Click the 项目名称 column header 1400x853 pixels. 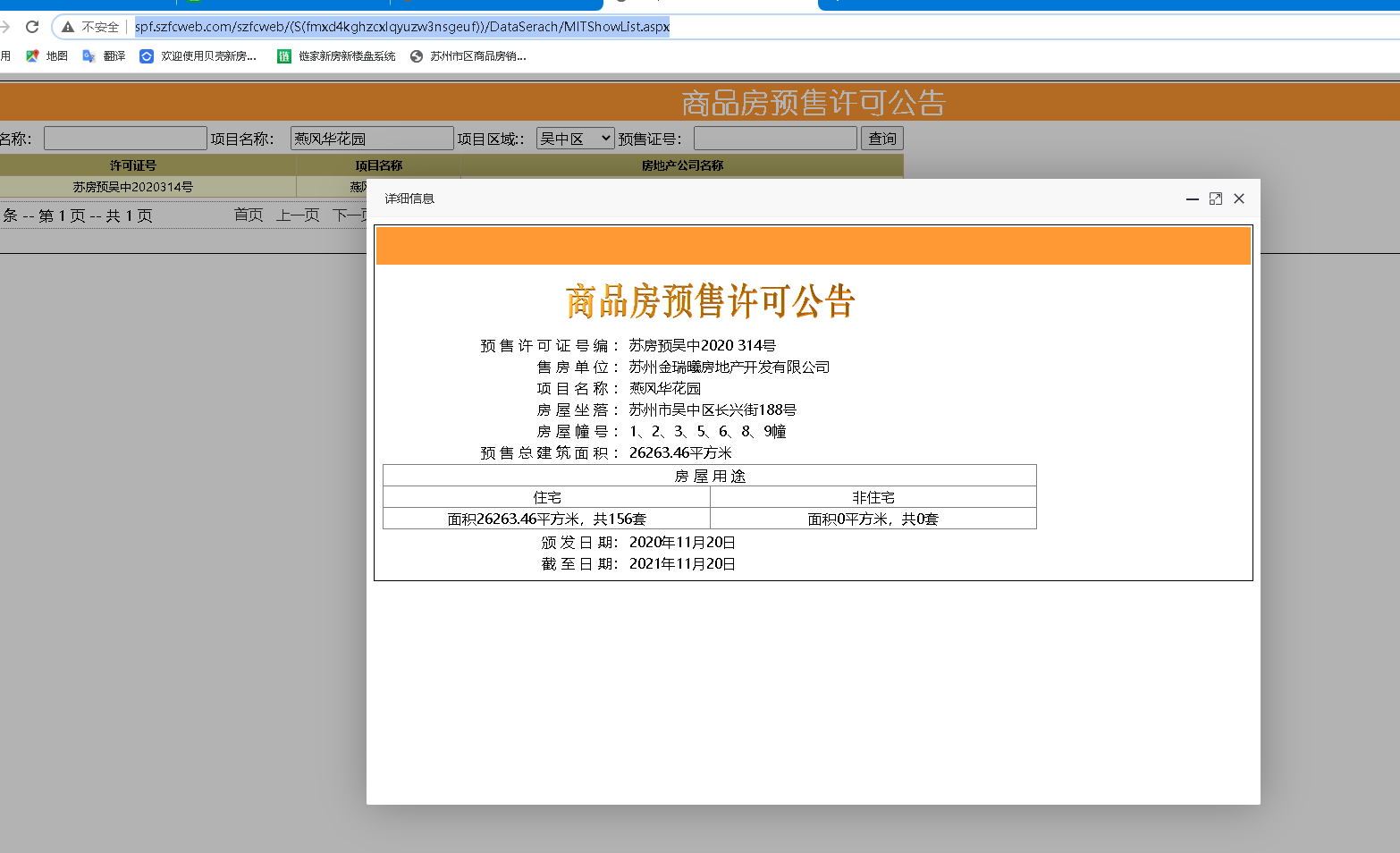(379, 165)
